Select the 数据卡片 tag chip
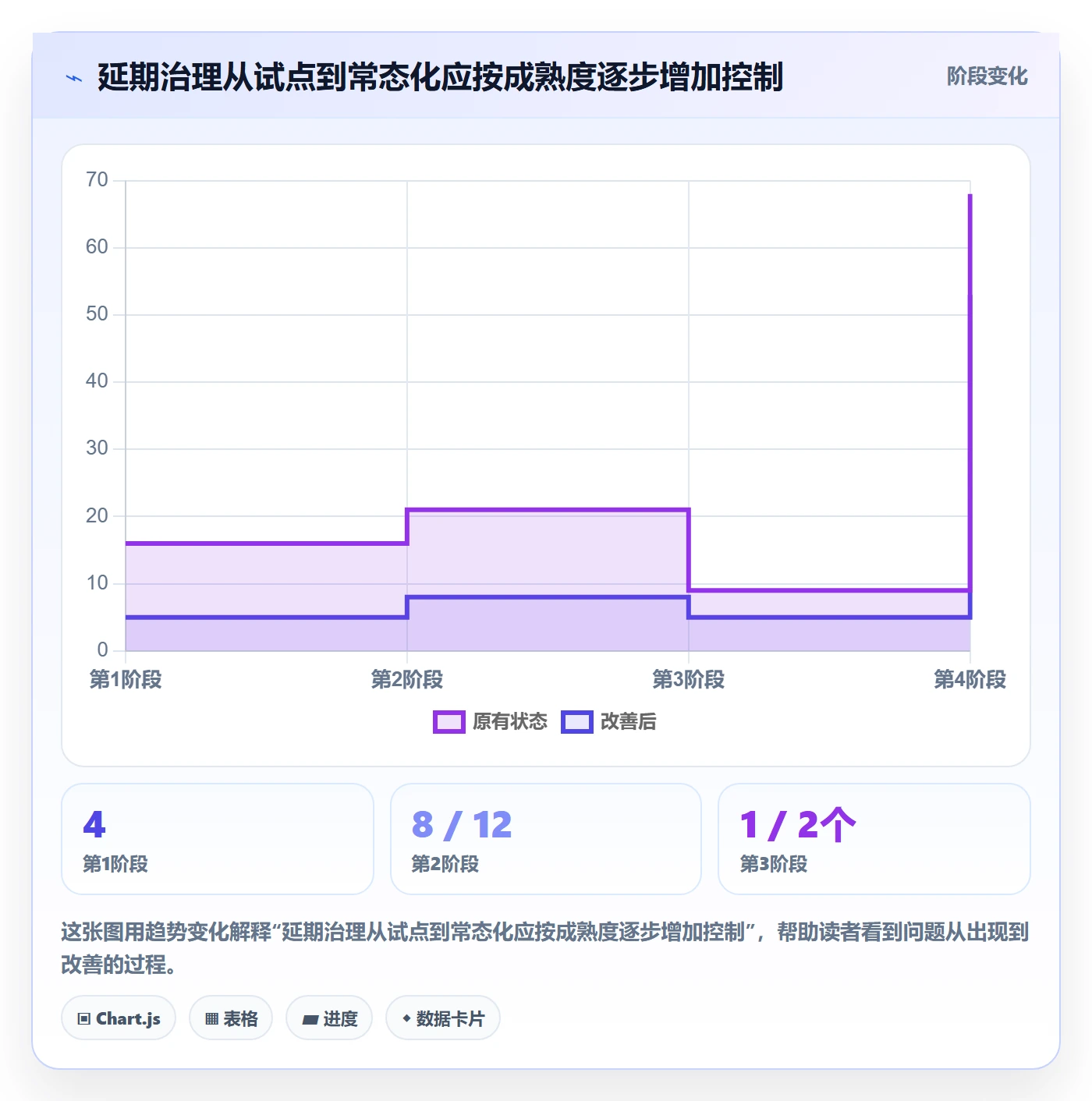 coord(443,1018)
